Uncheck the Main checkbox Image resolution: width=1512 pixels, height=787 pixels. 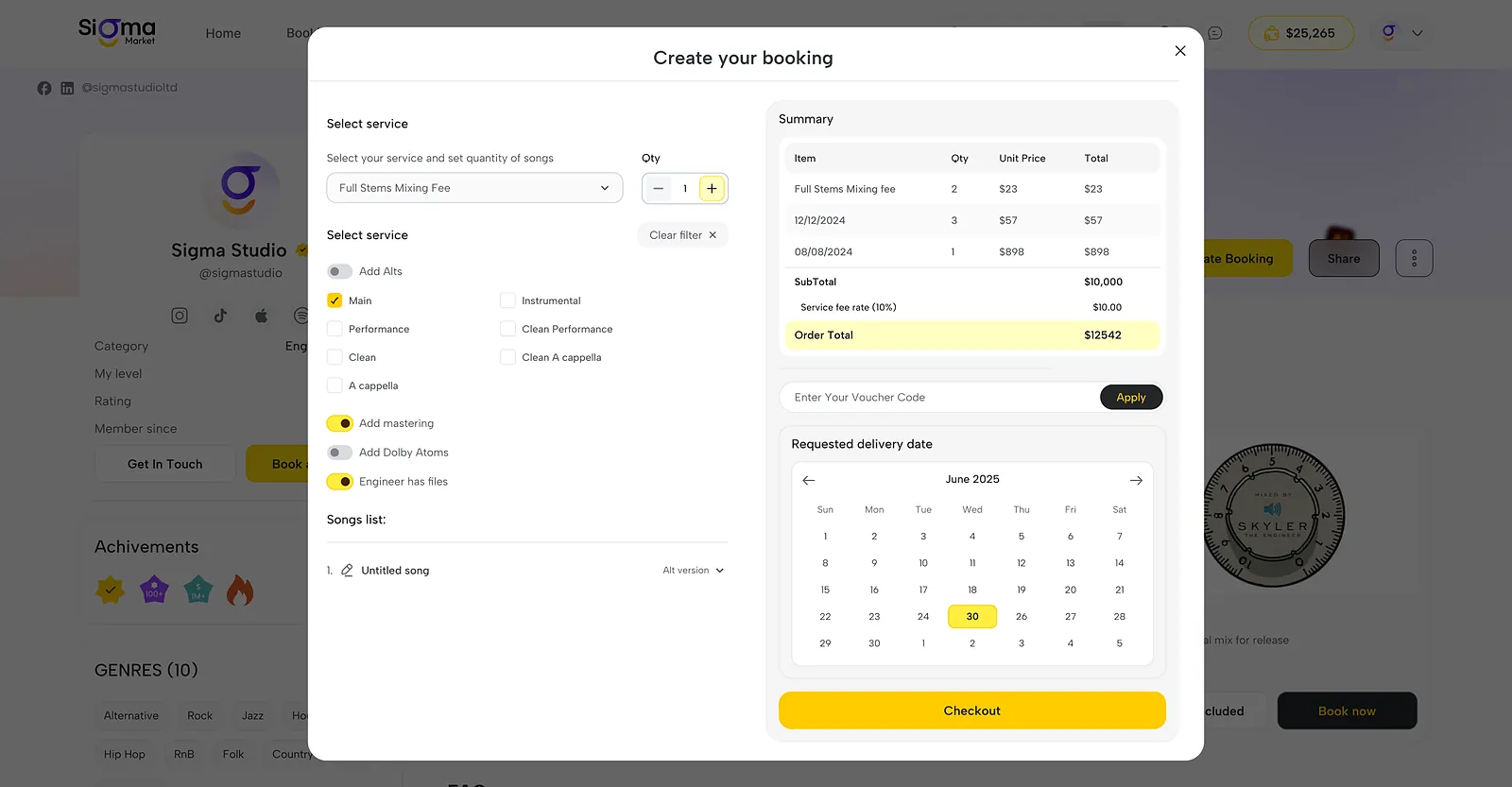(335, 300)
